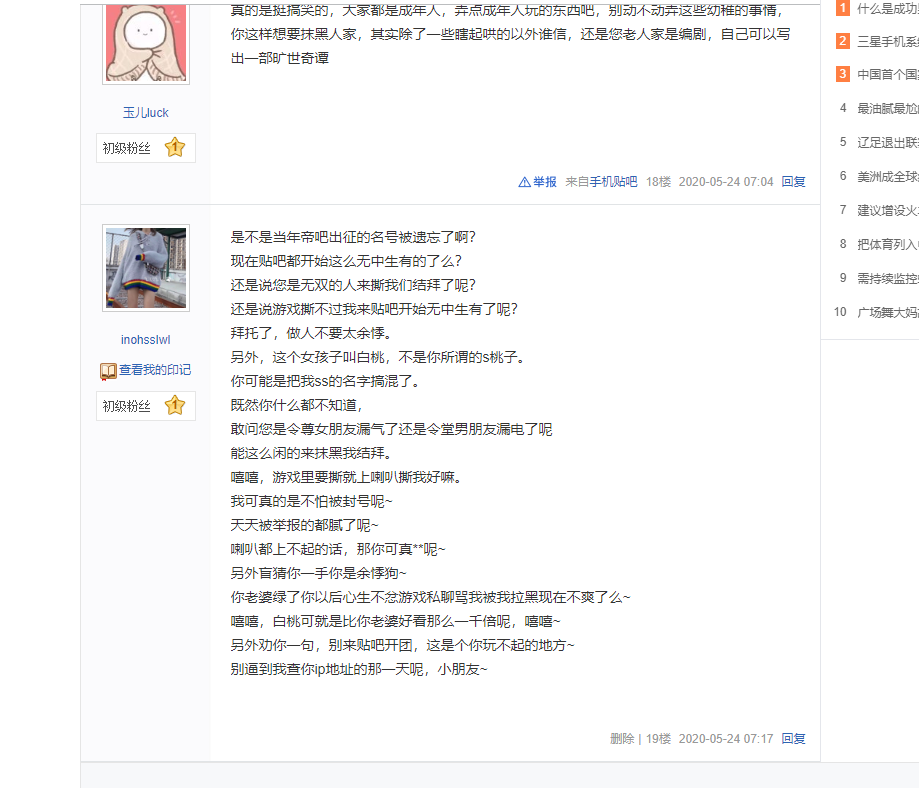Click the 举报 warning triangle icon
919x788 pixels.
tap(525, 182)
